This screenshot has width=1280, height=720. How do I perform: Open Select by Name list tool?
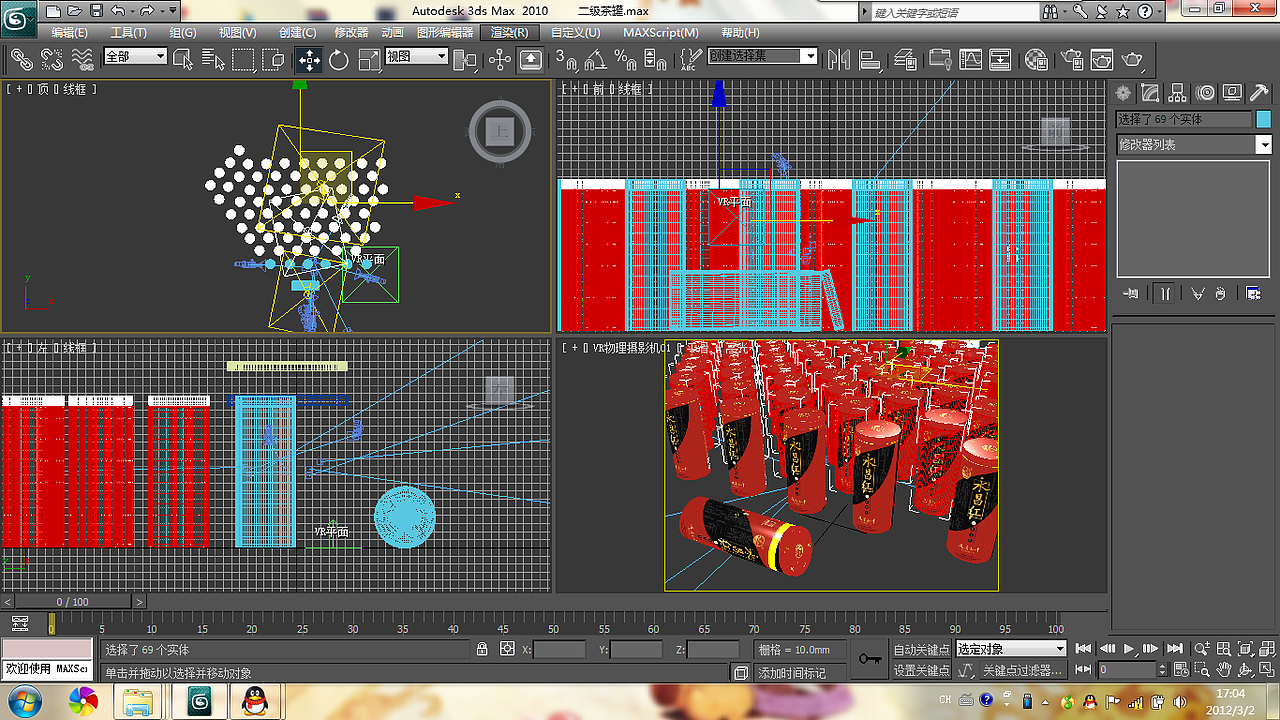coord(213,59)
